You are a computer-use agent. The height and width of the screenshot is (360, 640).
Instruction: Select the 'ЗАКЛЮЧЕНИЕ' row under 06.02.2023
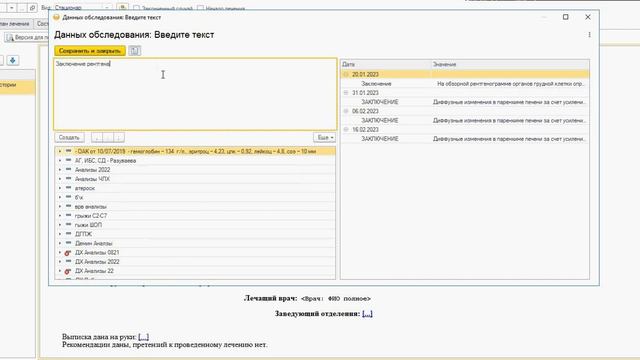click(465, 120)
